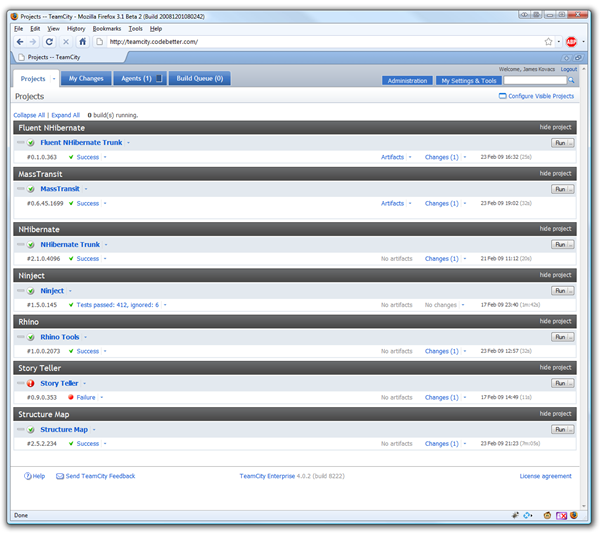The image size is (600, 533).
Task: Open Changes dropdown for build #2.5.2.234
Action: (x=465, y=444)
